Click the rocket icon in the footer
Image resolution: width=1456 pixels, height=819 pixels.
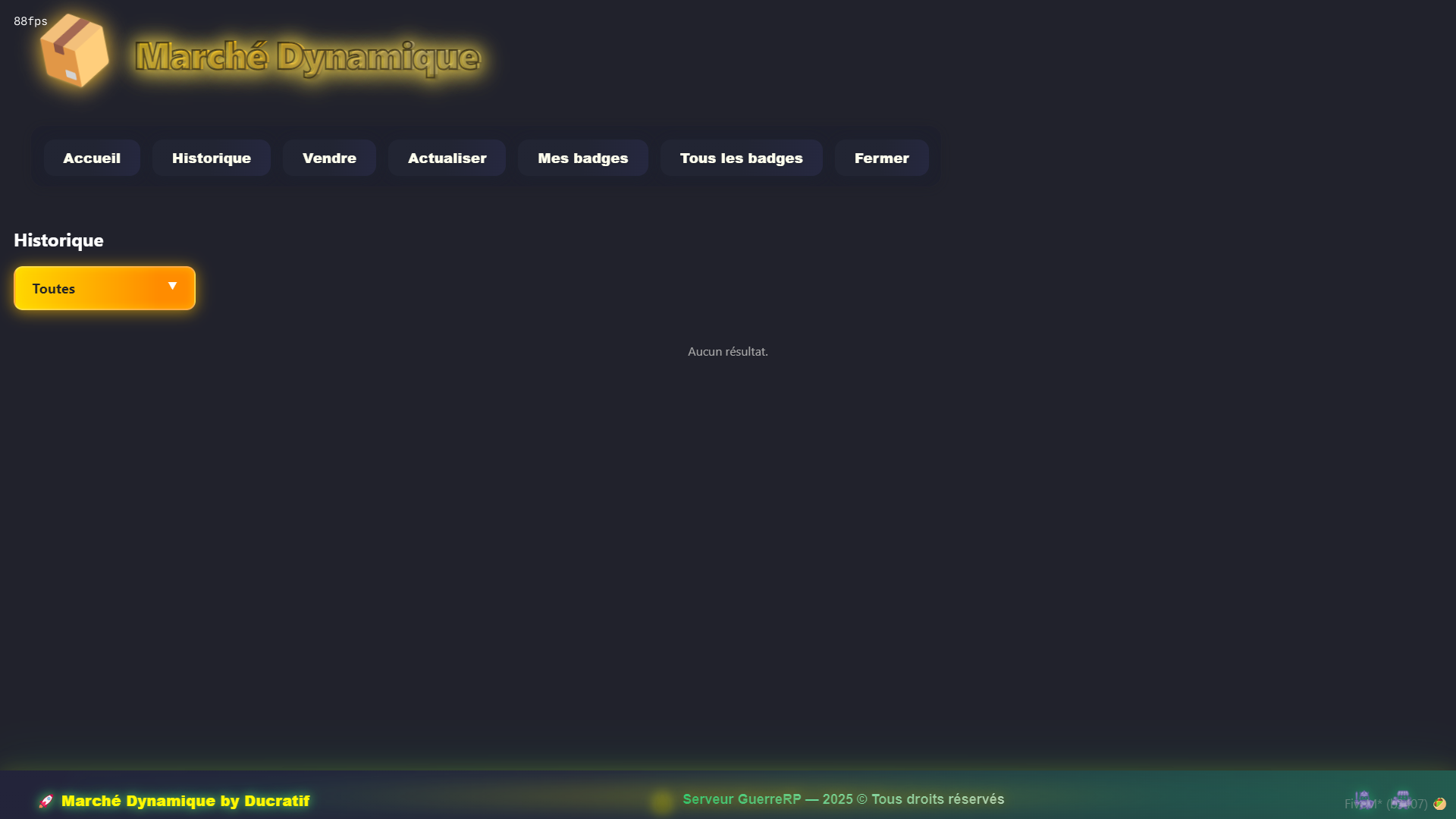pyautogui.click(x=46, y=801)
